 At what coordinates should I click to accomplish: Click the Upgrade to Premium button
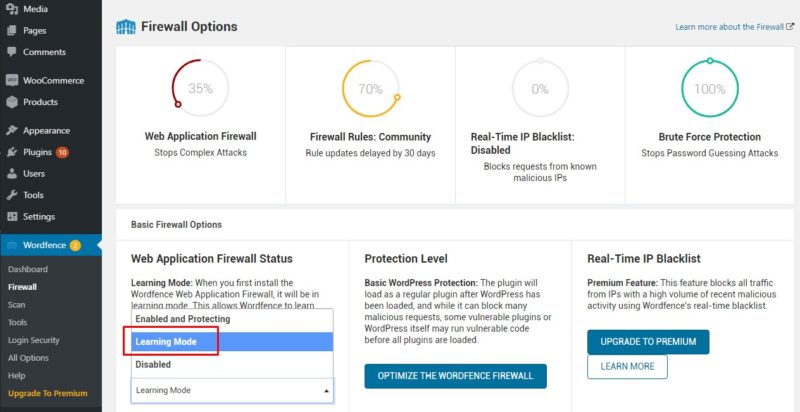pyautogui.click(x=648, y=342)
